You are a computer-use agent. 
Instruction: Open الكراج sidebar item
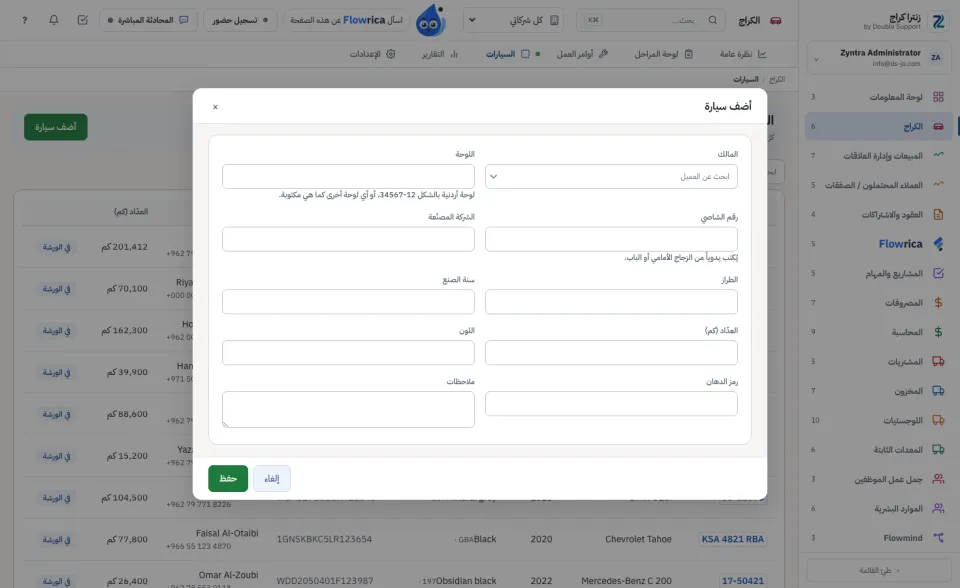click(879, 126)
